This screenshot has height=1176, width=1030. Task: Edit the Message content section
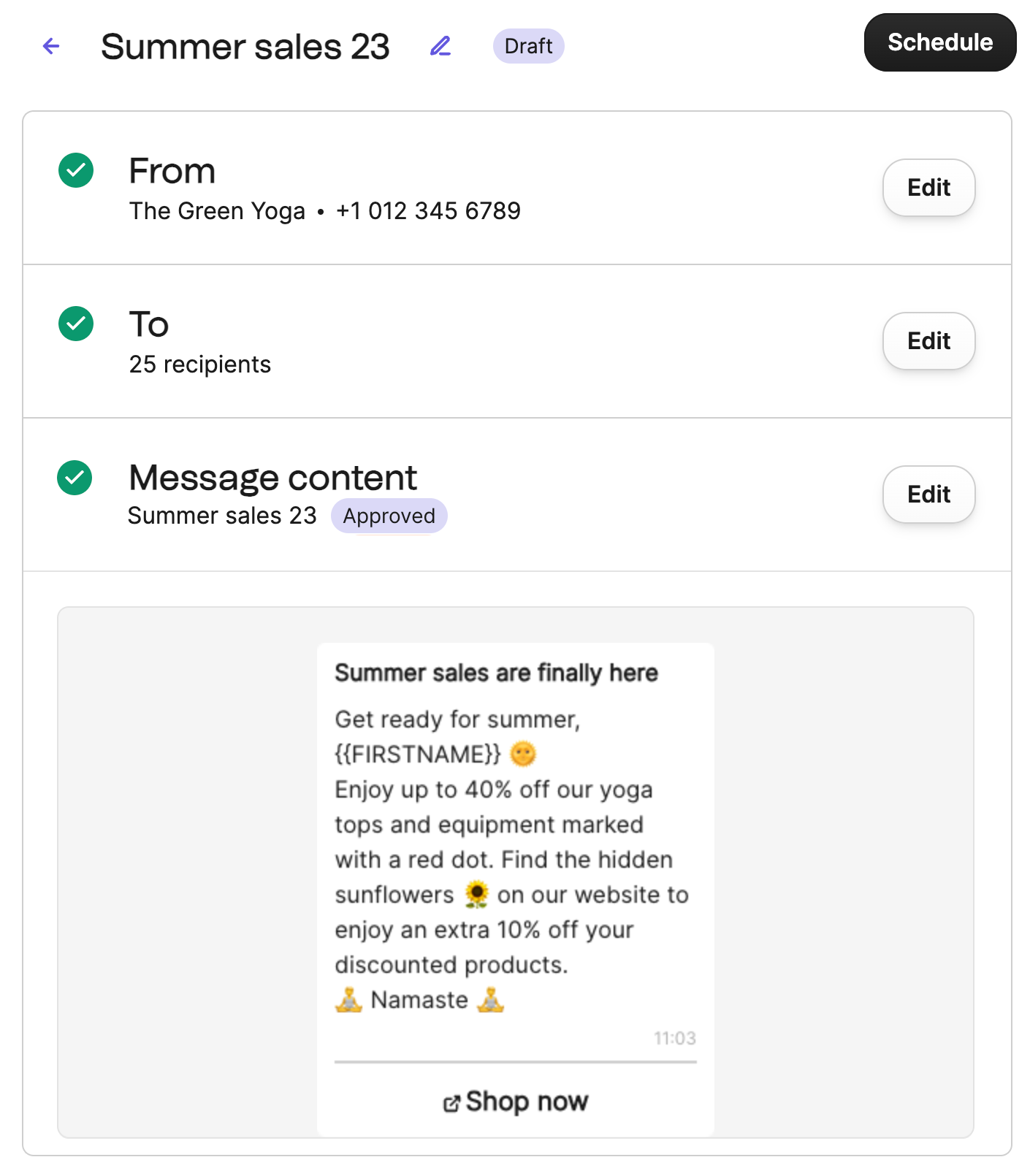tap(928, 495)
